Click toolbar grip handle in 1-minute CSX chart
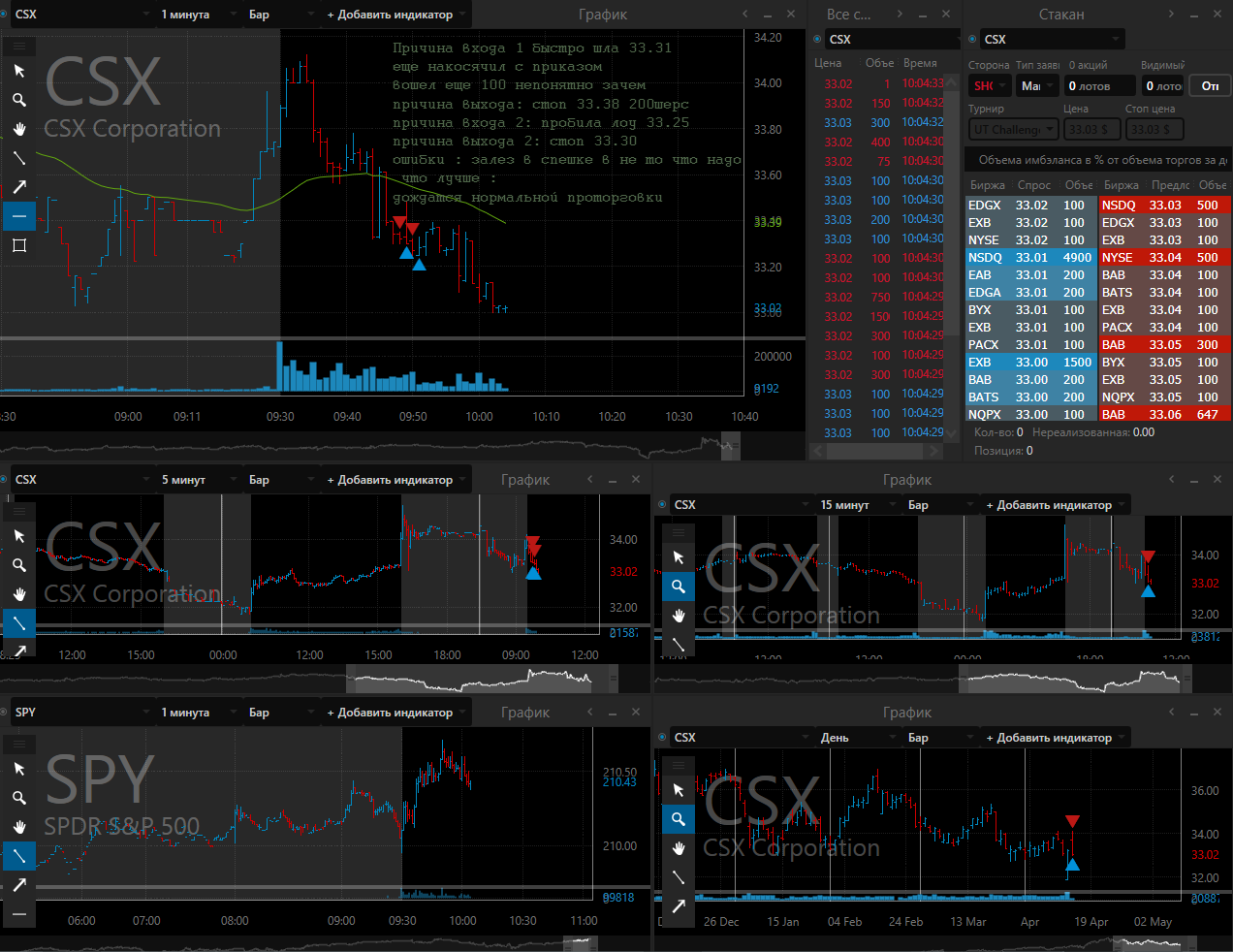Image resolution: width=1233 pixels, height=952 pixels. 19,47
